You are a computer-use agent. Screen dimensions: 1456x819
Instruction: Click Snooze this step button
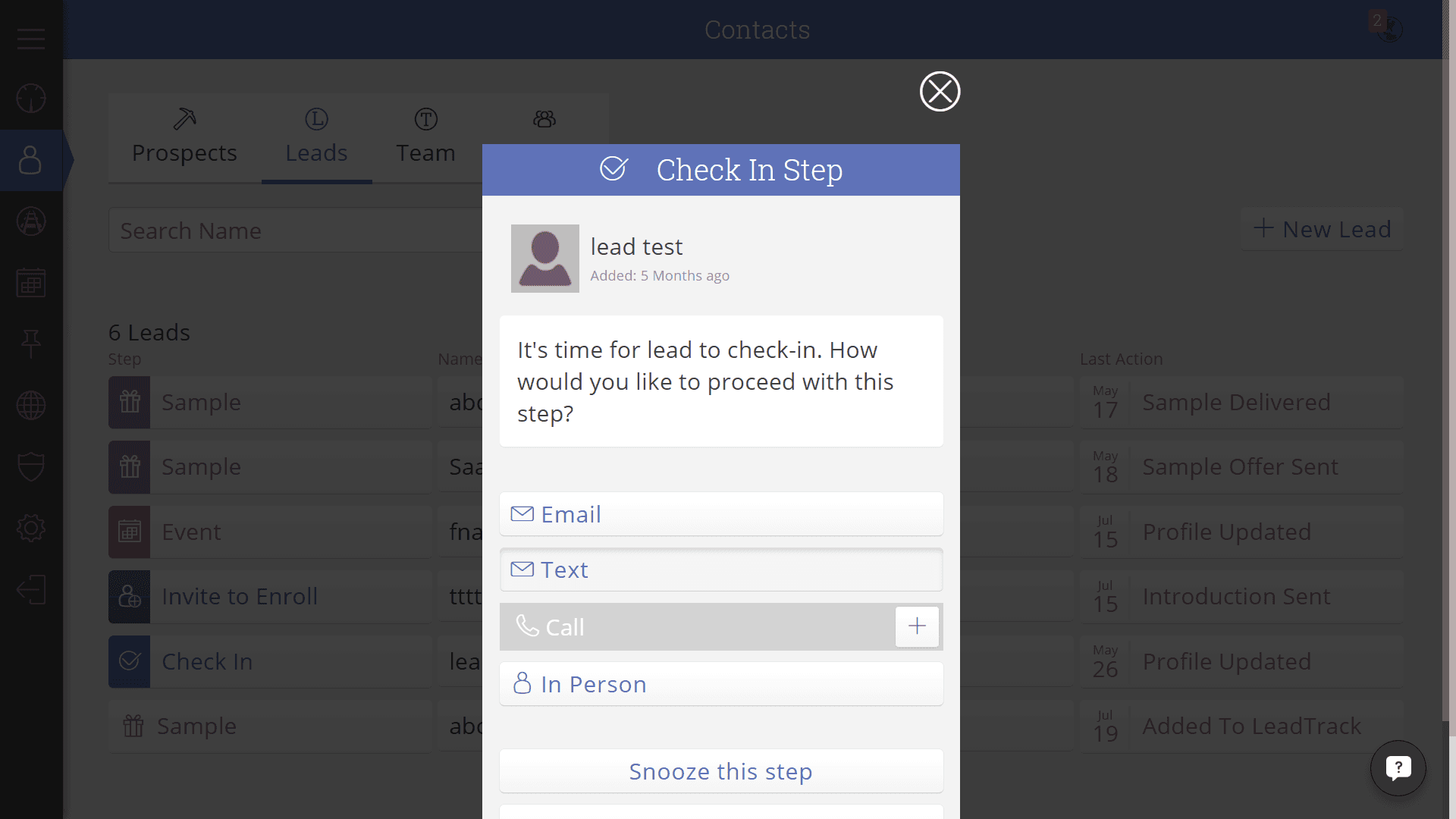coord(721,771)
